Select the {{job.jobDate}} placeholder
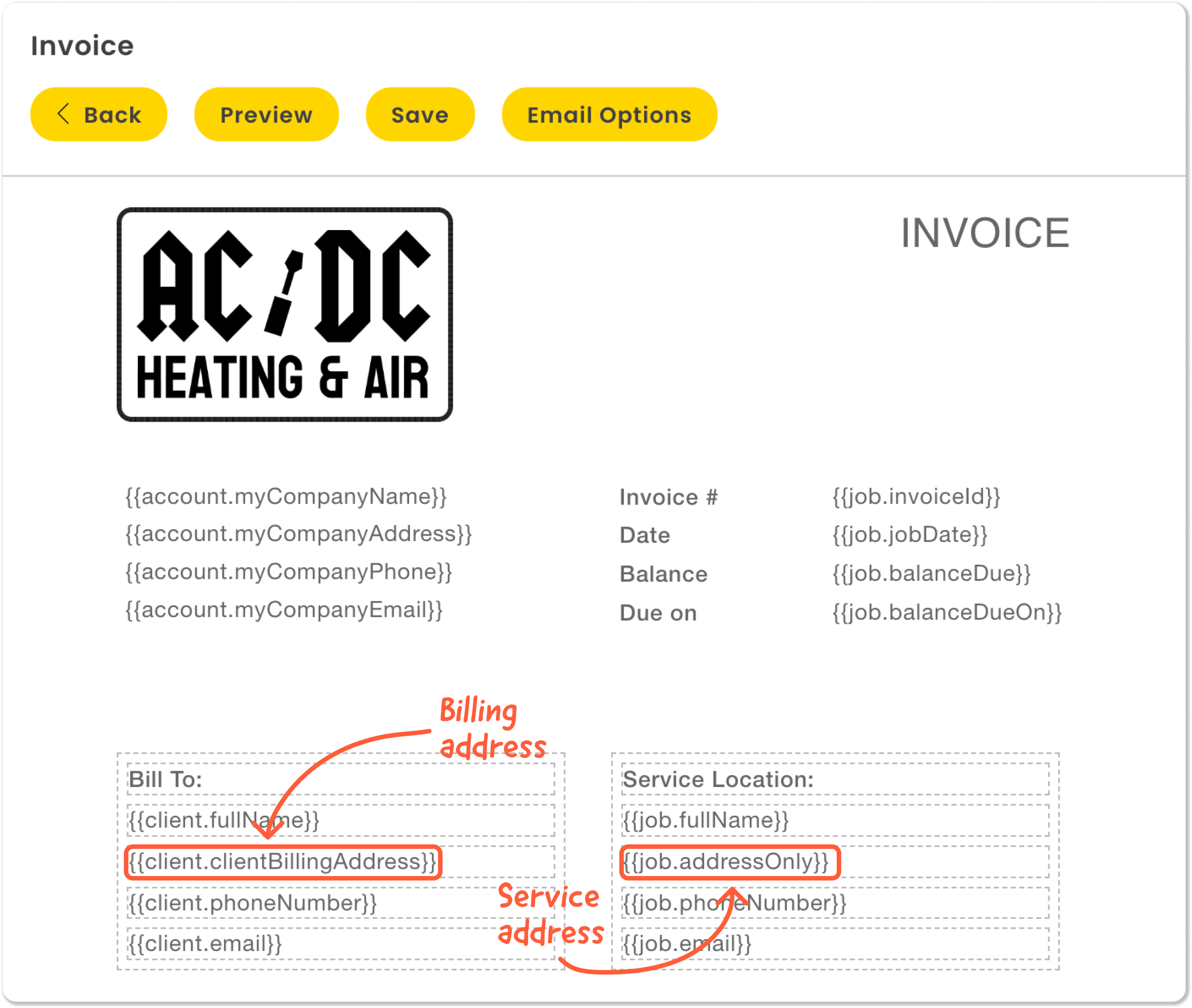This screenshot has height=1008, width=1192. [910, 535]
